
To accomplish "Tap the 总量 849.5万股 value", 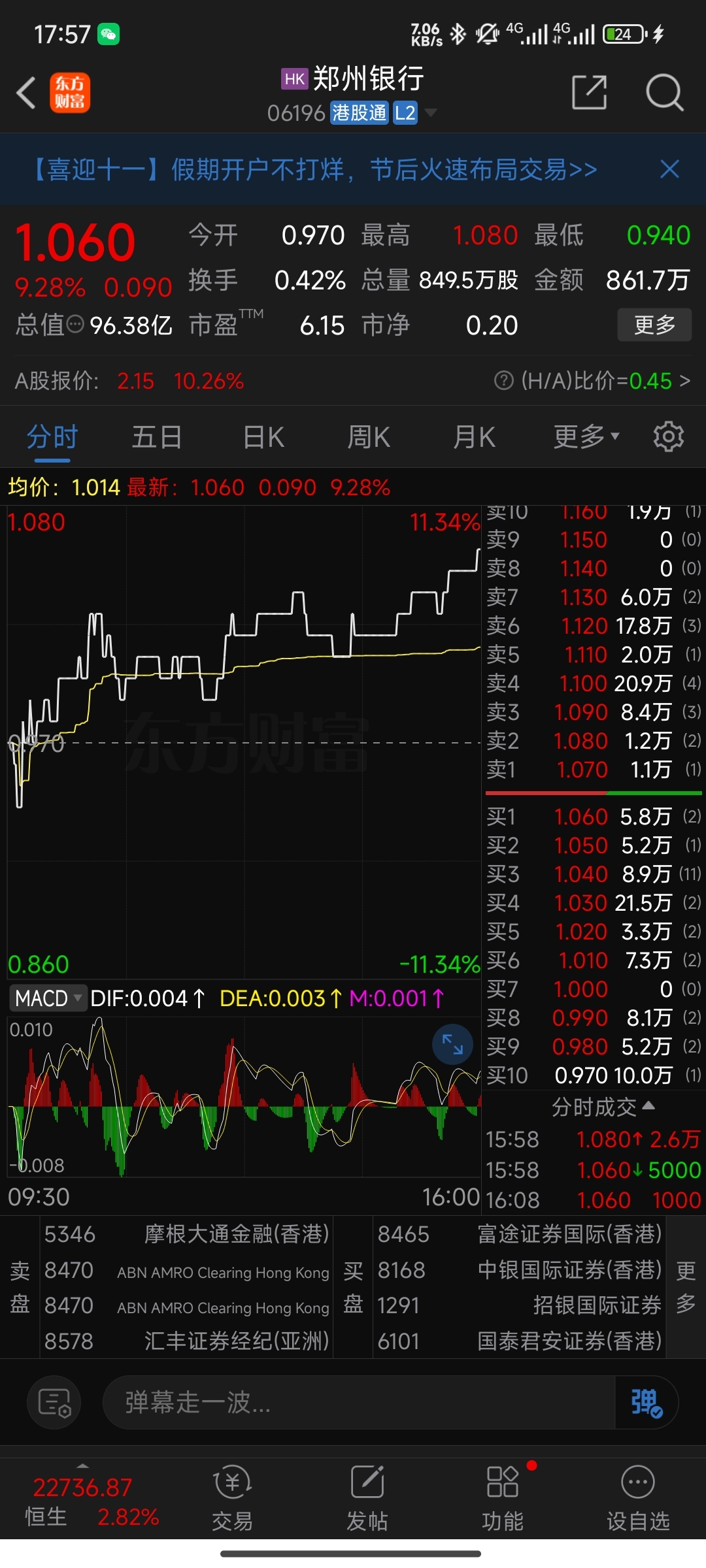I will [x=468, y=280].
